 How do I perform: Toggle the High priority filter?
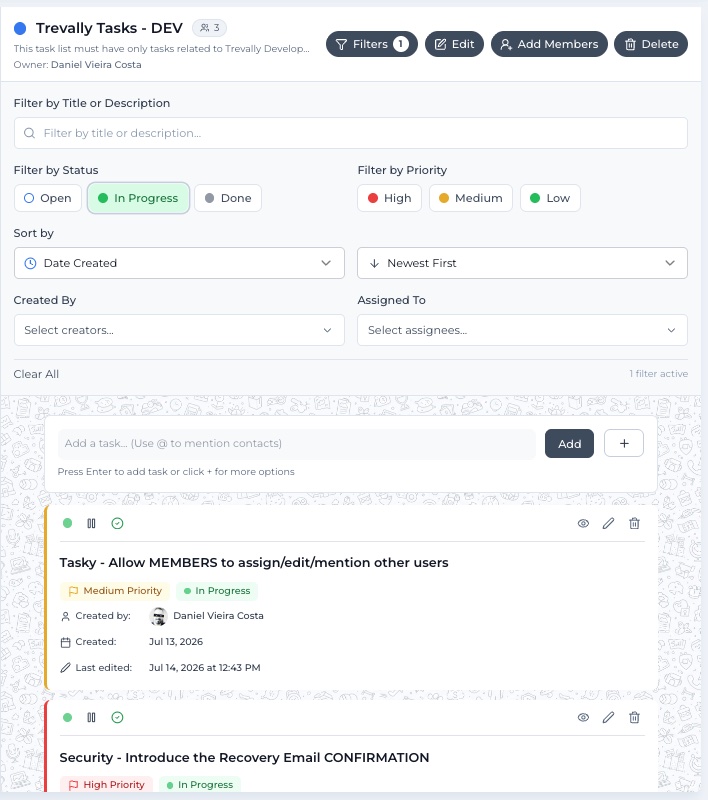click(x=389, y=198)
